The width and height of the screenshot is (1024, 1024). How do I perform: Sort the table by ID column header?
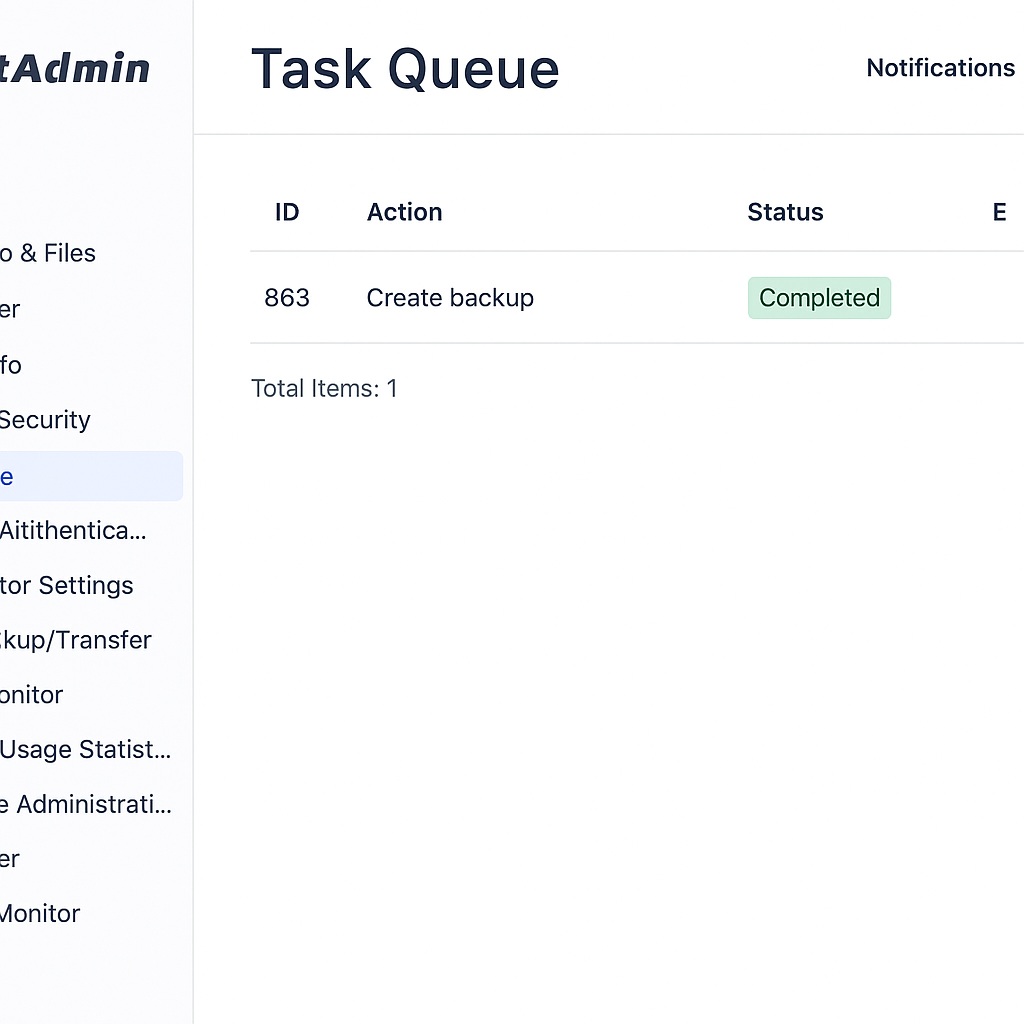click(x=287, y=212)
